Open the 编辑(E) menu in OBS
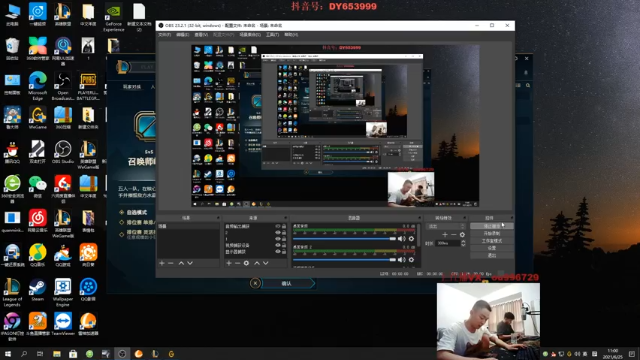The width and height of the screenshot is (640, 360). click(x=182, y=35)
